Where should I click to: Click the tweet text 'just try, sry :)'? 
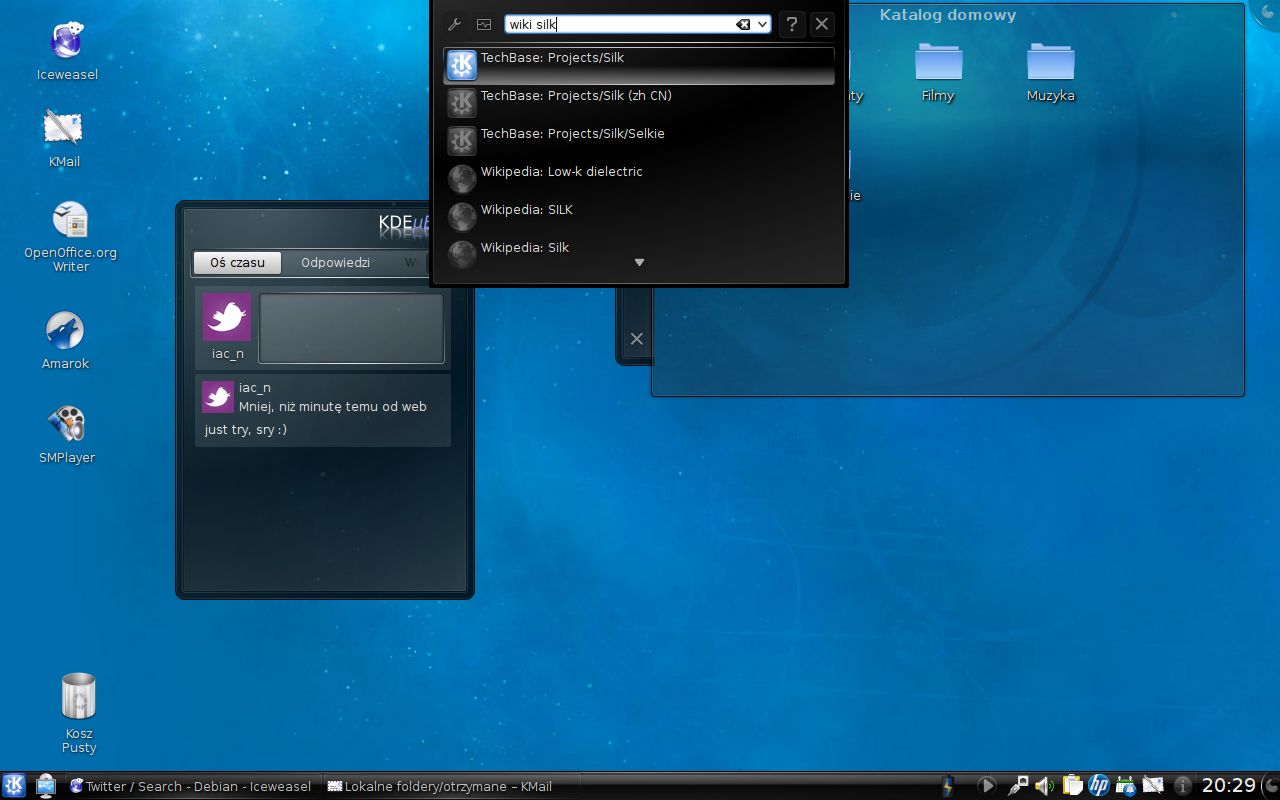246,430
